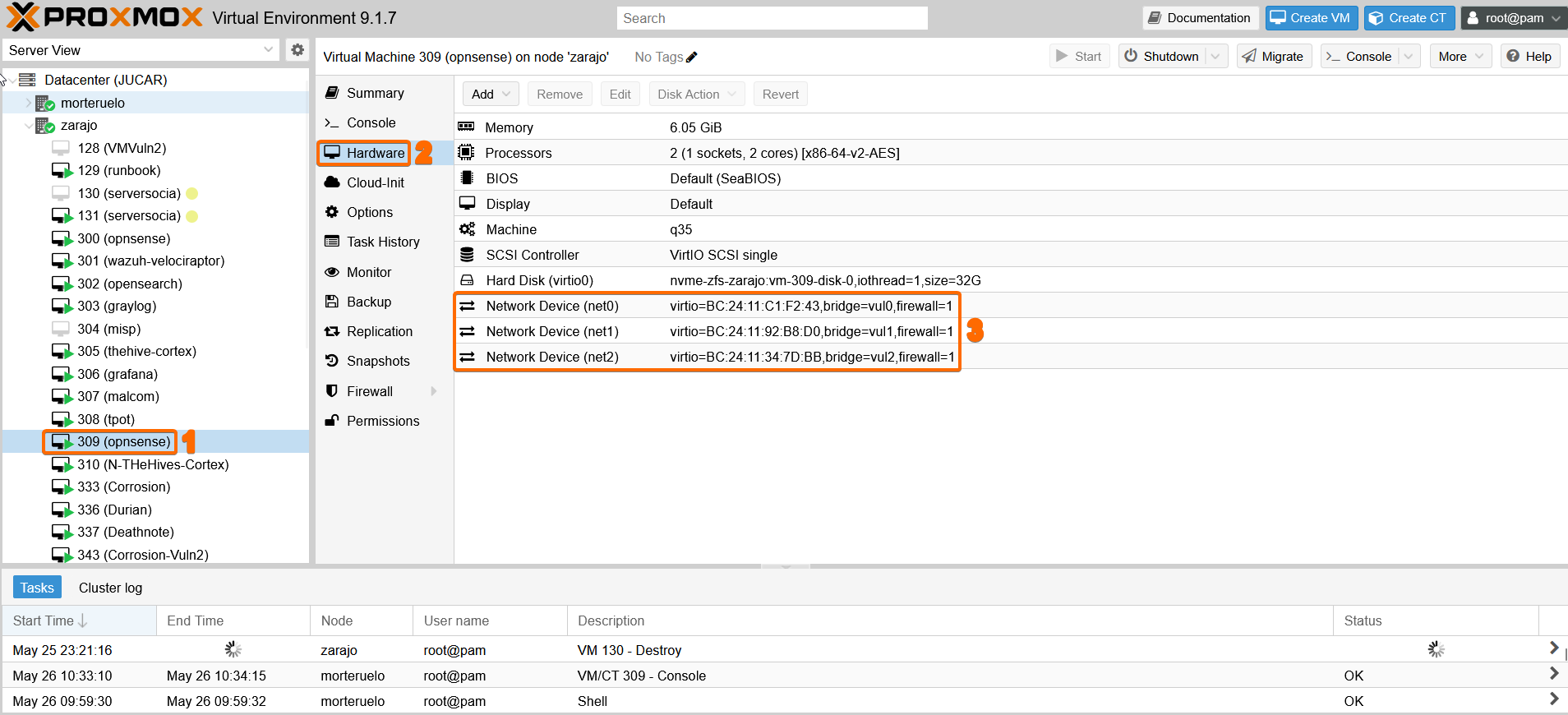Open the Backup panel
The width and height of the screenshot is (1568, 715).
[x=385, y=302]
